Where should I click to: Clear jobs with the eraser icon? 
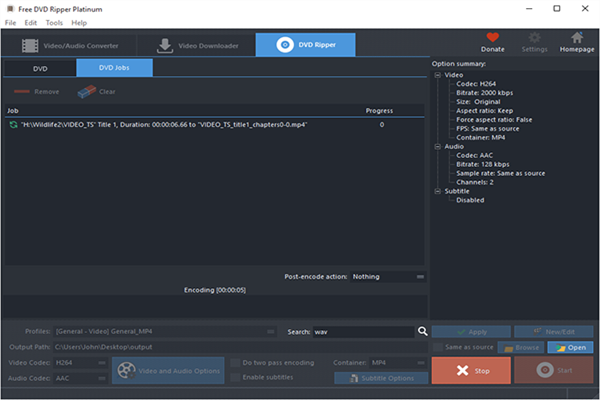tap(85, 91)
